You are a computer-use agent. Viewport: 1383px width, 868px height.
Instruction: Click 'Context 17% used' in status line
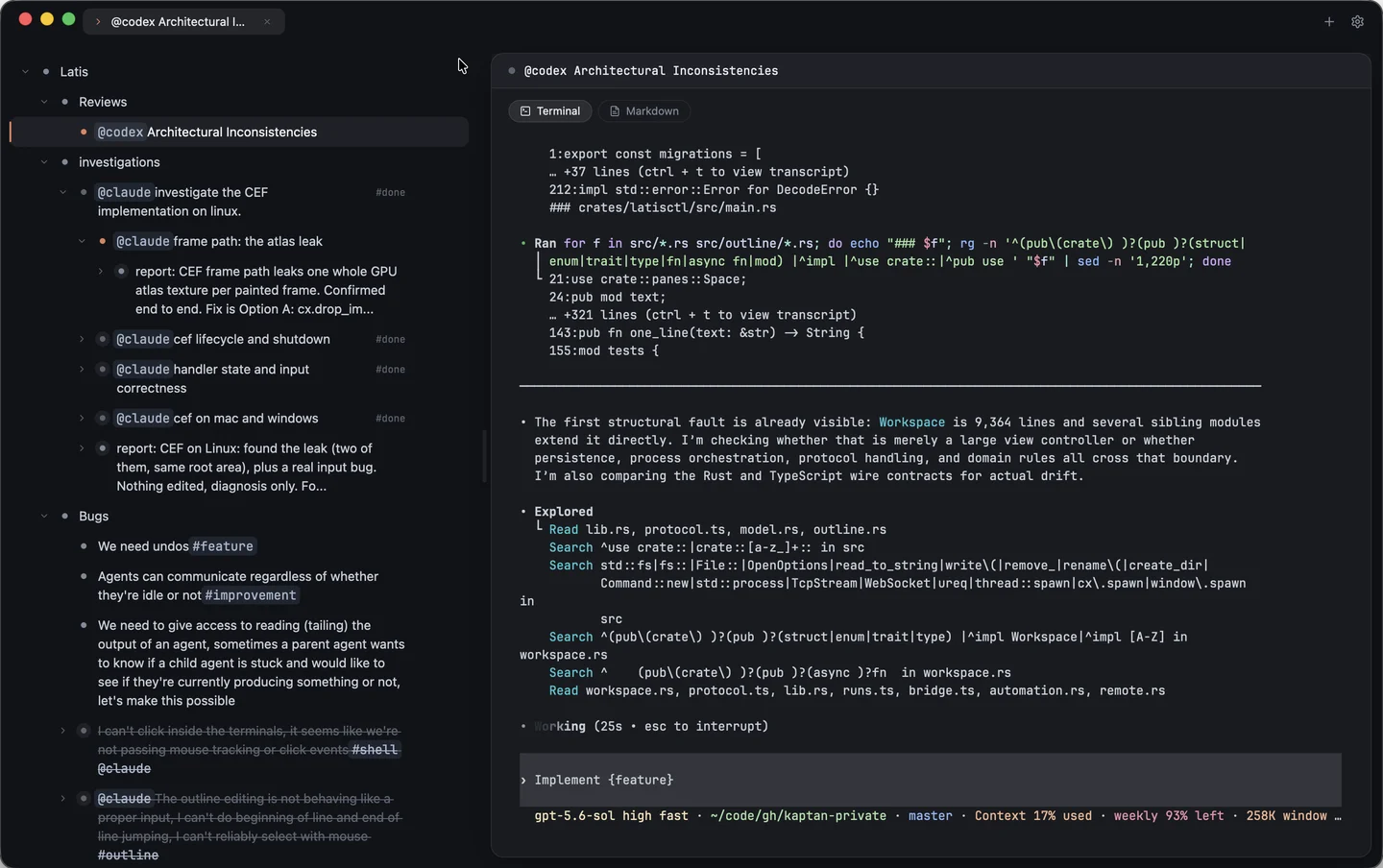(1033, 816)
